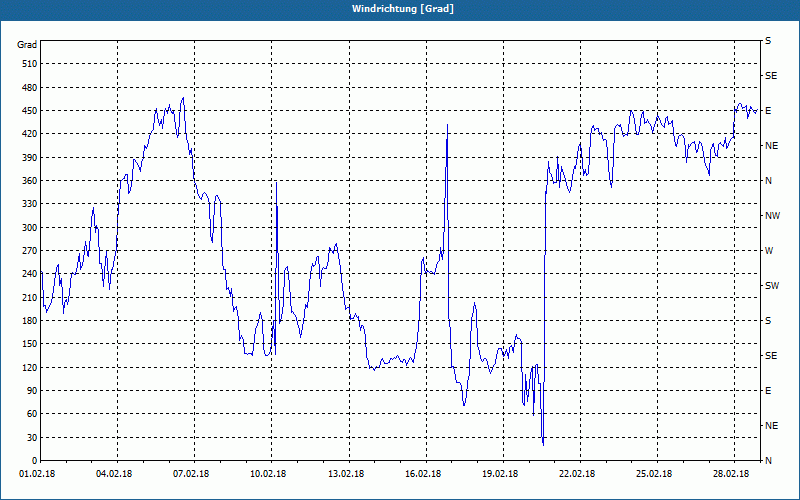Click the 22.02.18 date label
Image resolution: width=800 pixels, height=500 pixels.
tap(577, 474)
